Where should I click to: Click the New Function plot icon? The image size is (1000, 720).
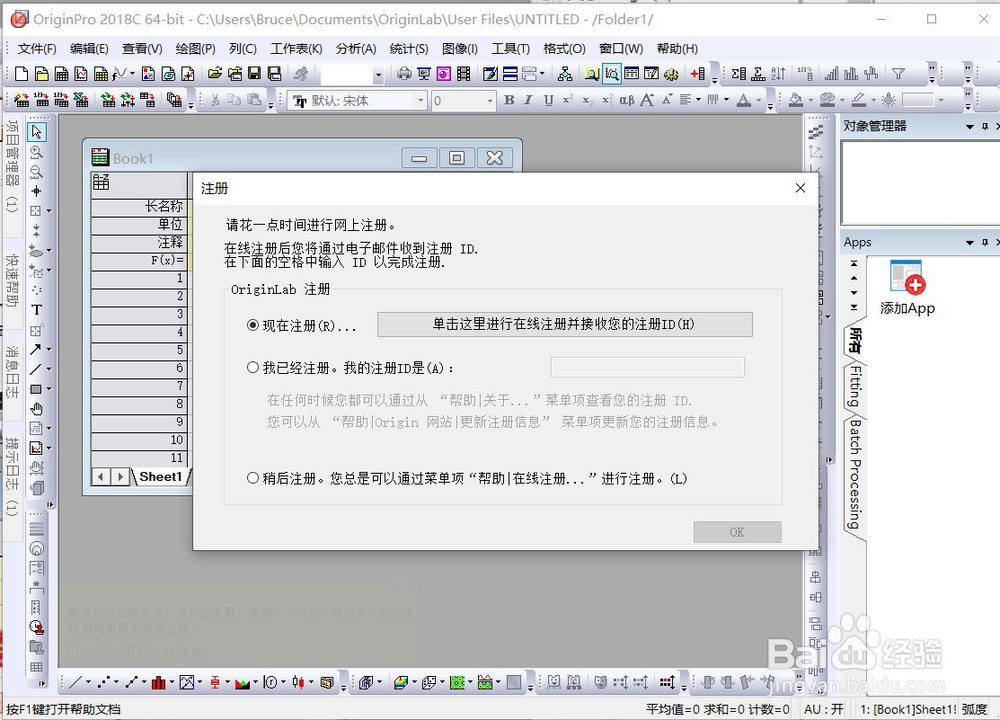pyautogui.click(x=119, y=74)
